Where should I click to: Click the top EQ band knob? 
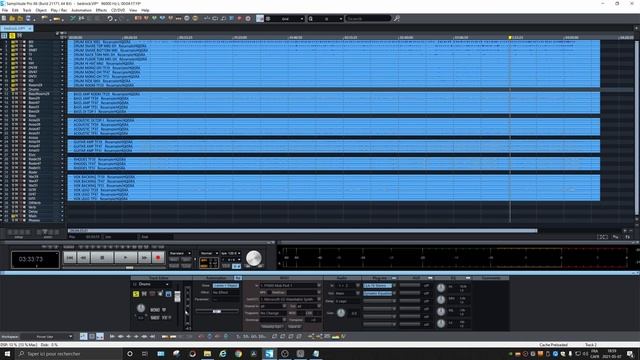click(441, 288)
